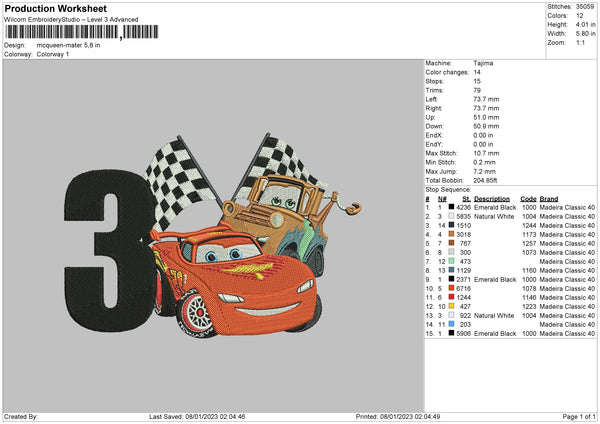Click the Zoom value '1:1'

click(x=580, y=42)
